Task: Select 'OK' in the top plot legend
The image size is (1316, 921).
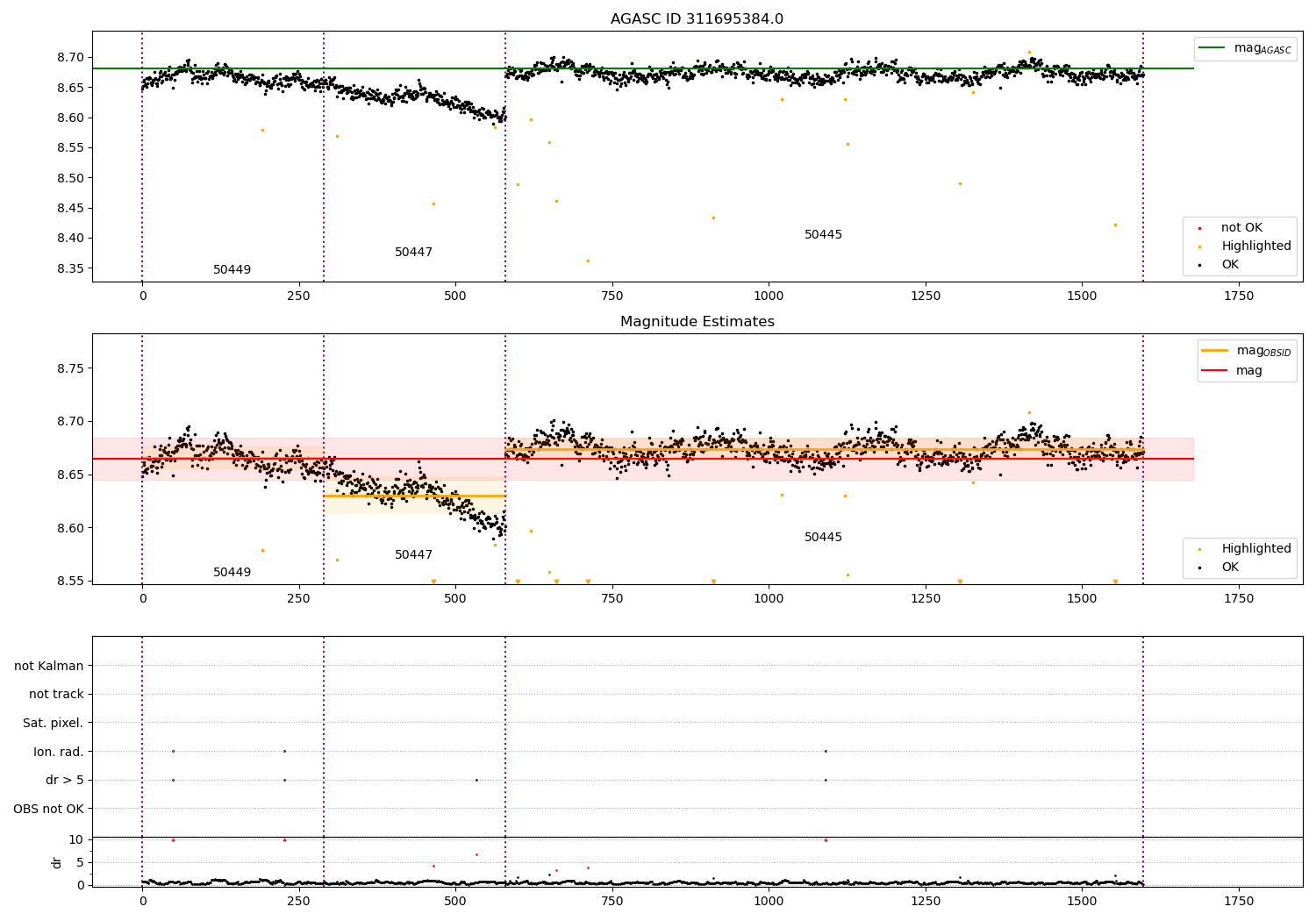Action: pos(1230,265)
